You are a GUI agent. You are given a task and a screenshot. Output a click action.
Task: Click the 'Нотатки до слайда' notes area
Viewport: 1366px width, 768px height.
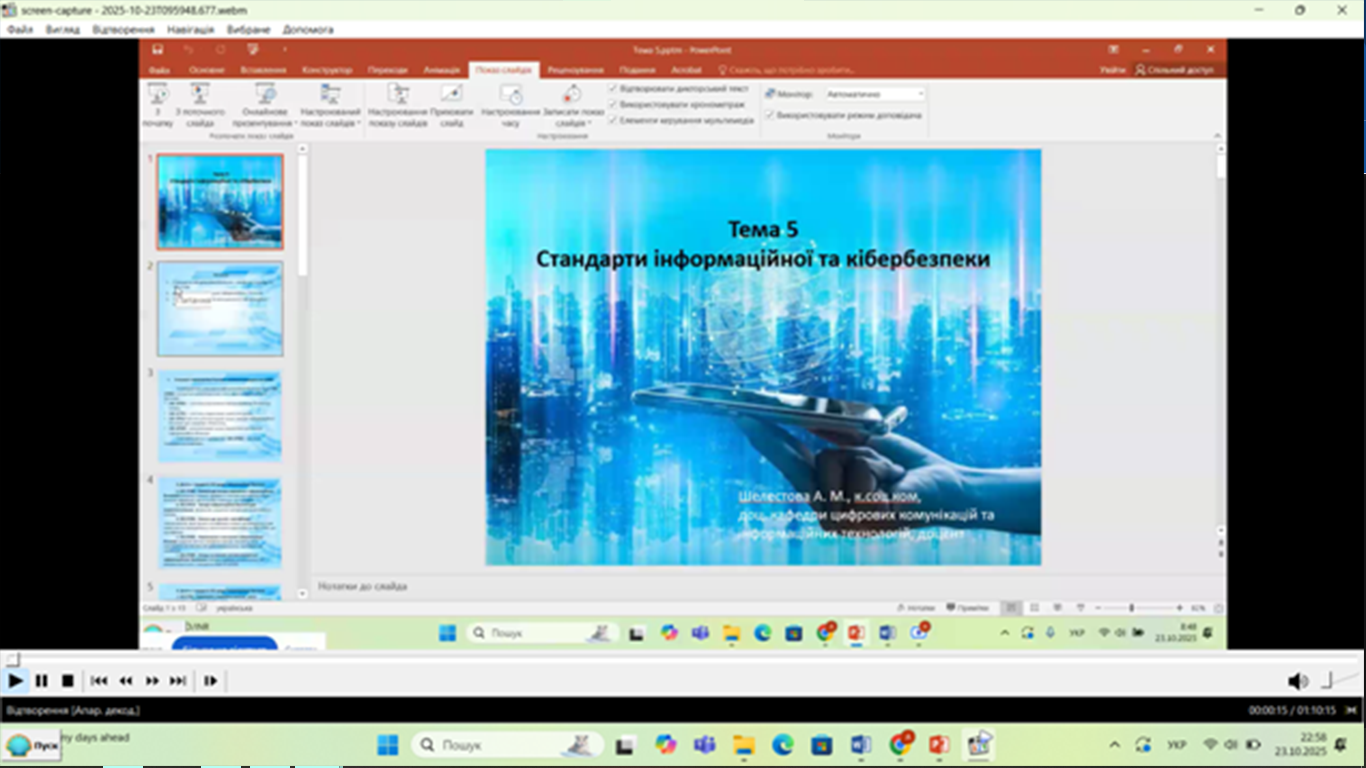coord(700,586)
